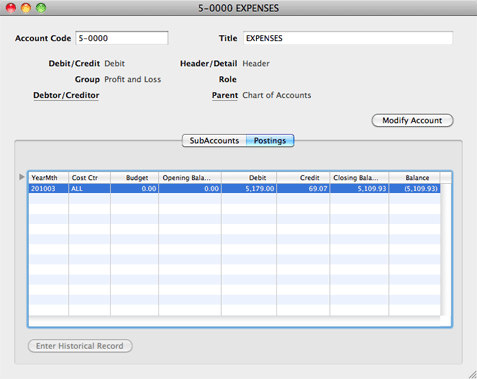Select the 201003 posting row
Image resolution: width=477 pixels, height=379 pixels.
(234, 189)
